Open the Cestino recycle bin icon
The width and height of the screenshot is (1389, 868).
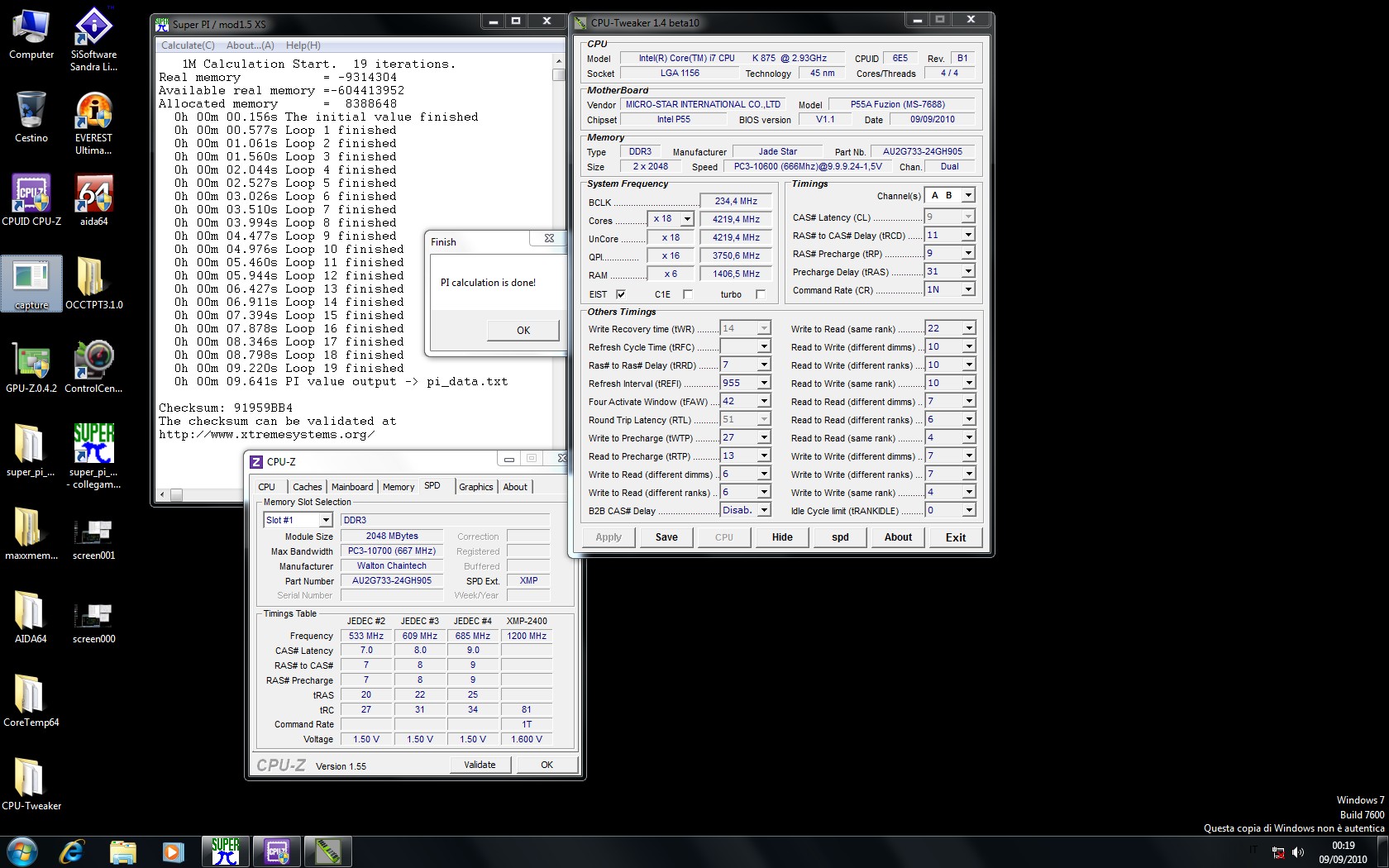31,117
